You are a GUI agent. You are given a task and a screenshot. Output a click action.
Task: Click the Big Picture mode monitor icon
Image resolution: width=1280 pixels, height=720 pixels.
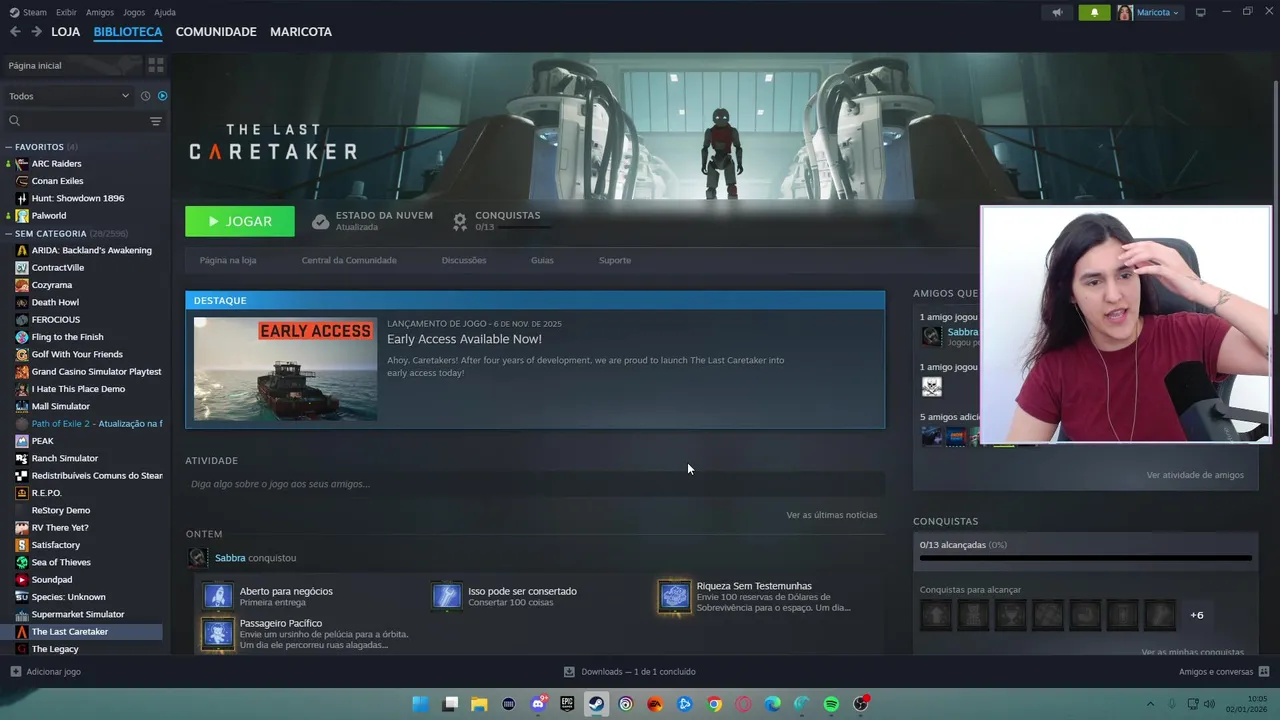pyautogui.click(x=1201, y=12)
